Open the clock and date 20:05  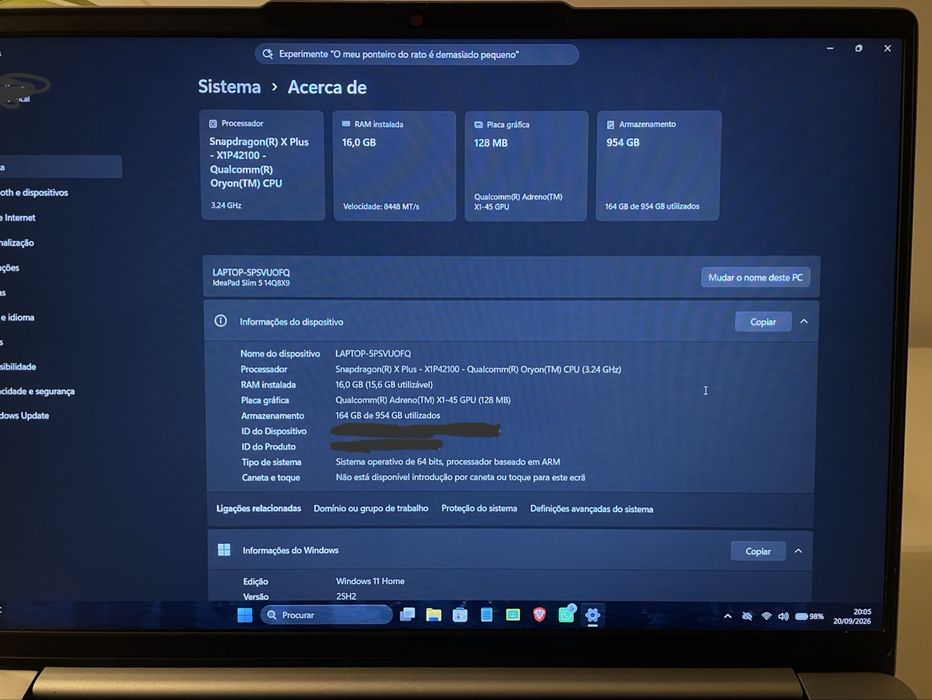(x=852, y=616)
